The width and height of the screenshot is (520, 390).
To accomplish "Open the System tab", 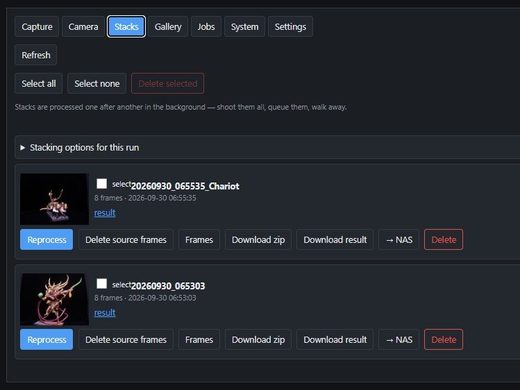I will (245, 27).
